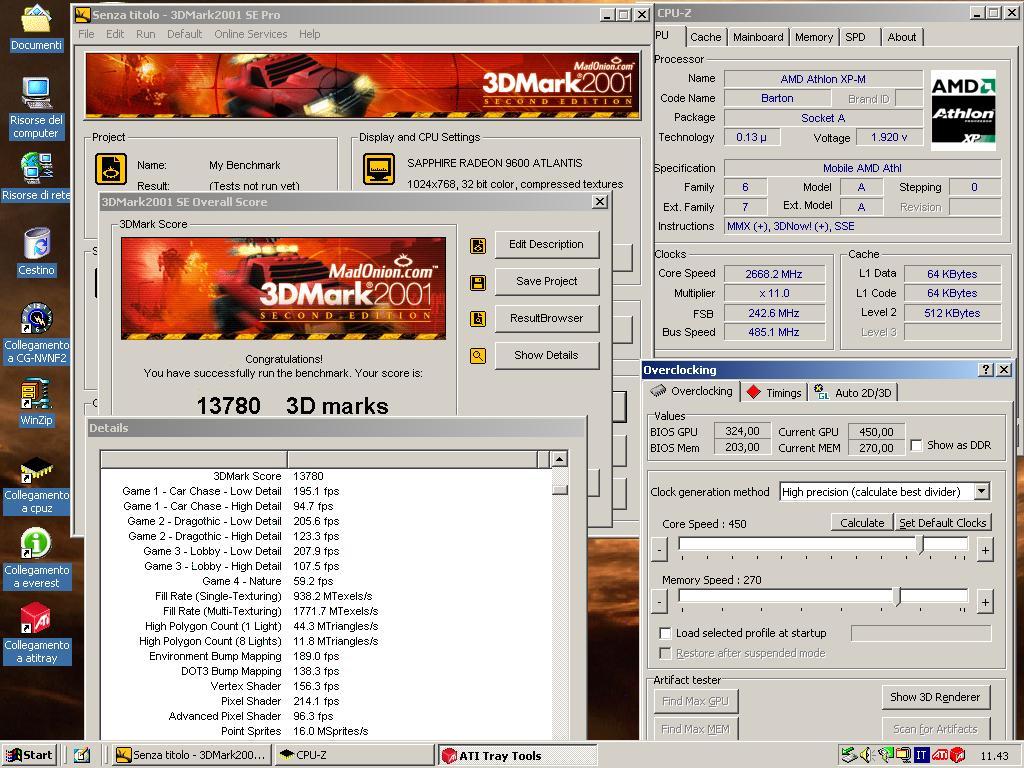The width and height of the screenshot is (1024, 768).
Task: Click the Details list scroll-up arrow
Action: (x=559, y=459)
